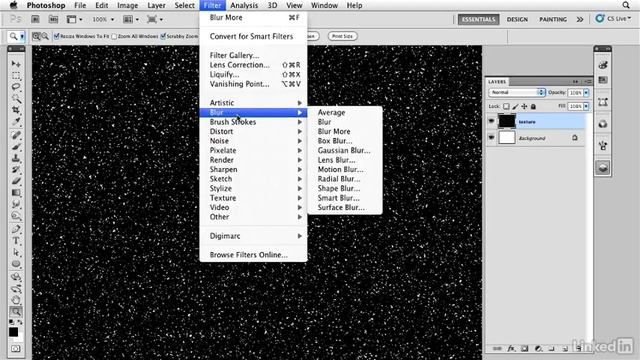Viewport: 640px width, 360px height.
Task: Select the Clone Stamp tool
Action: [16, 158]
